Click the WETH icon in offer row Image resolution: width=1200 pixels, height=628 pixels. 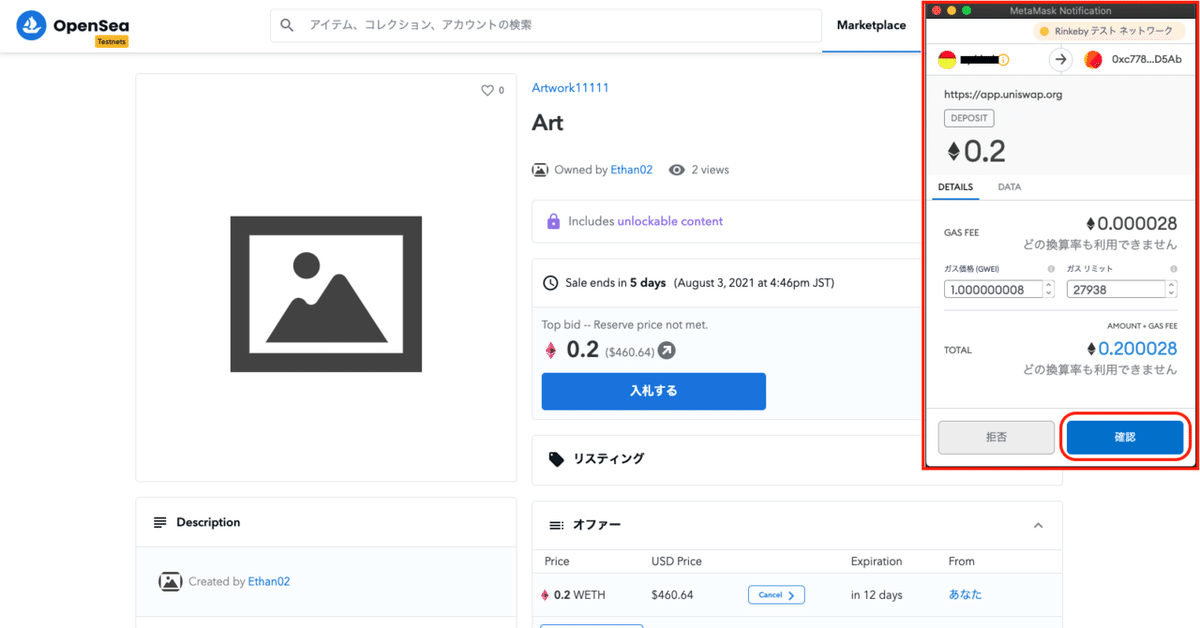pos(545,595)
